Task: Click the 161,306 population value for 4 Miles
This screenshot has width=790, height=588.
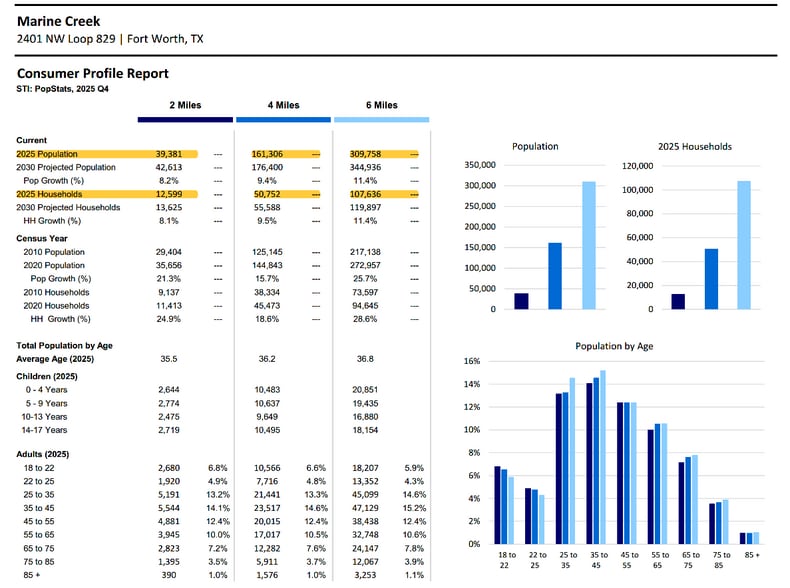Action: [267, 154]
